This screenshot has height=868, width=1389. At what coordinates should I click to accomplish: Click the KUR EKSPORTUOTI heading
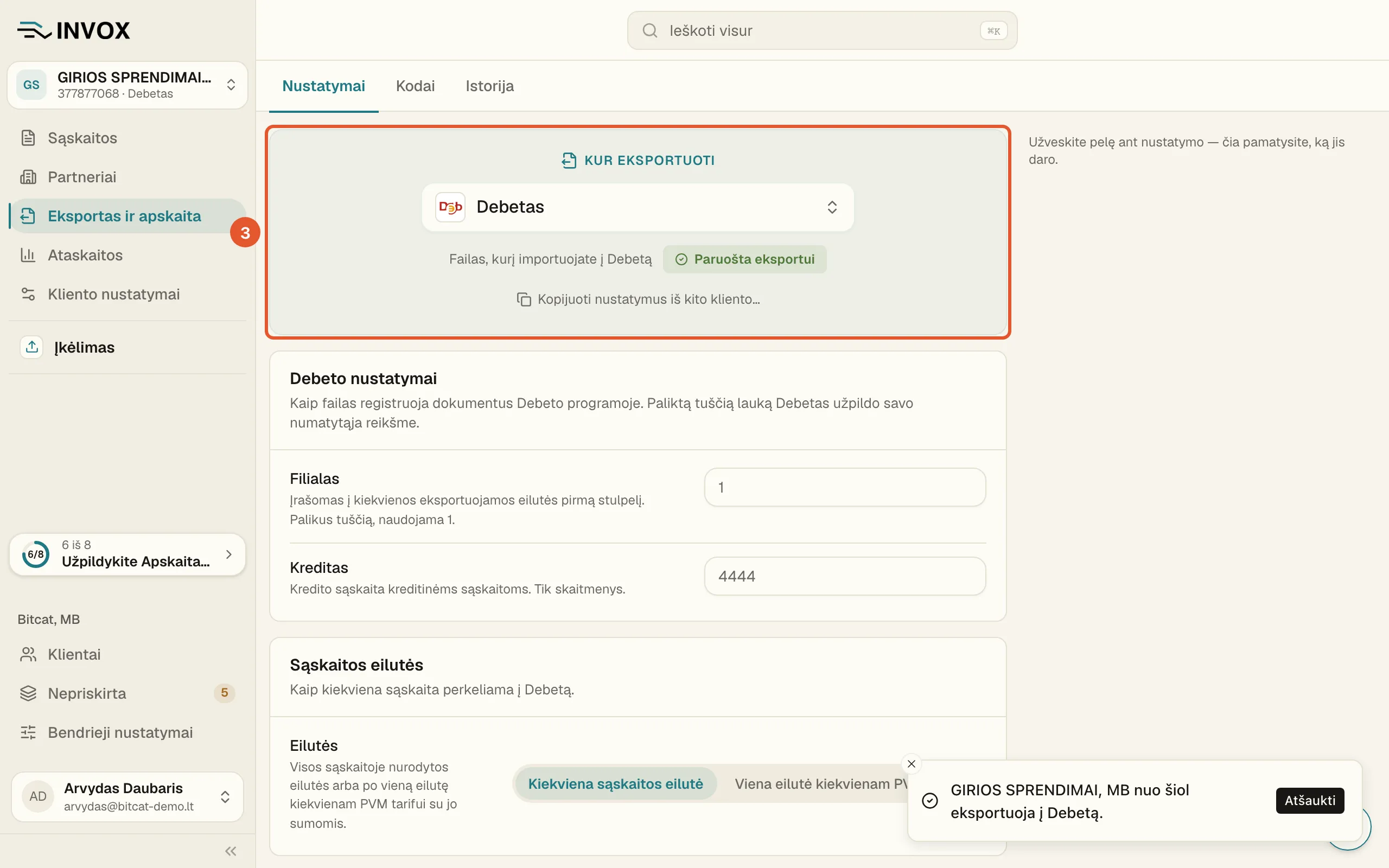click(649, 160)
